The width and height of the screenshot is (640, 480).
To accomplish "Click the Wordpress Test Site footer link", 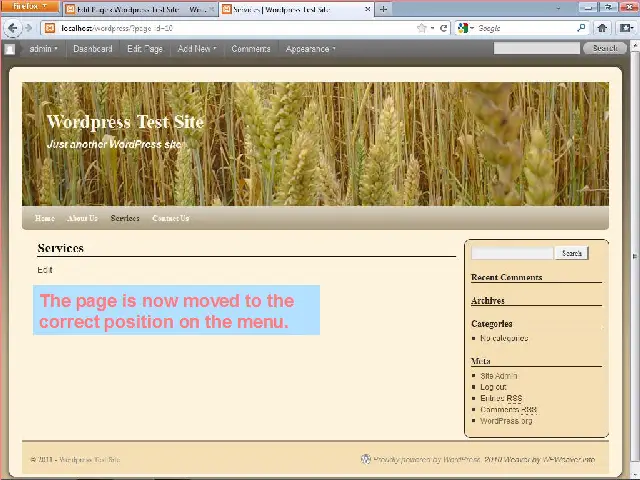I will pos(89,460).
